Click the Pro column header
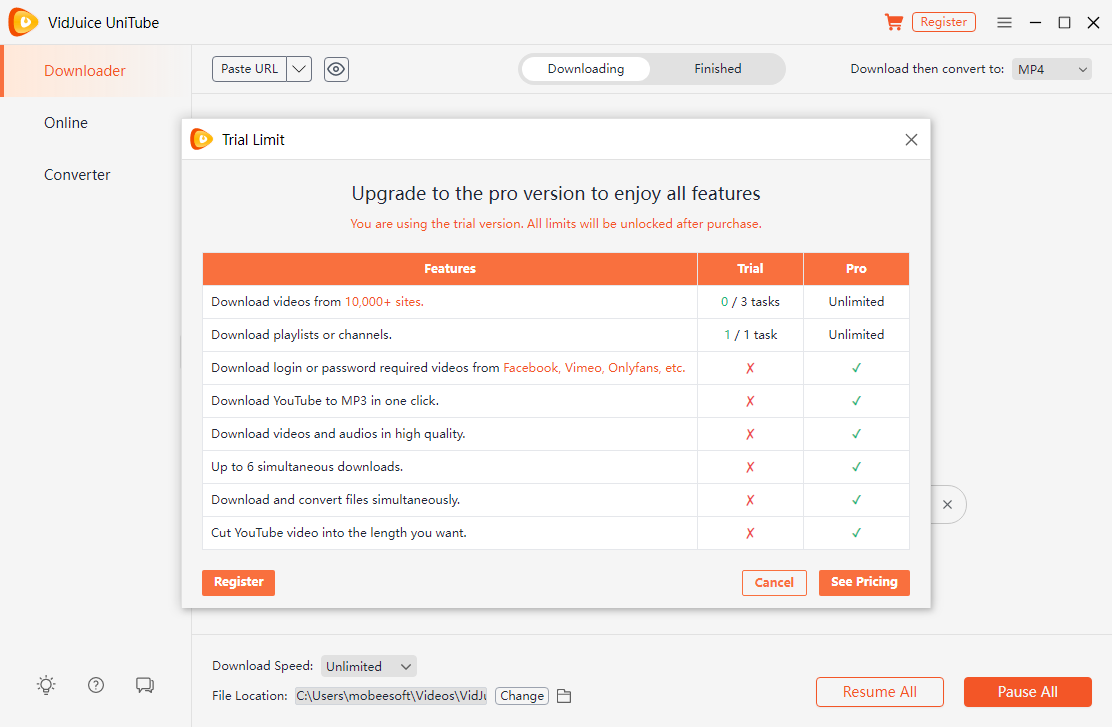Image resolution: width=1112 pixels, height=727 pixels. (x=856, y=269)
